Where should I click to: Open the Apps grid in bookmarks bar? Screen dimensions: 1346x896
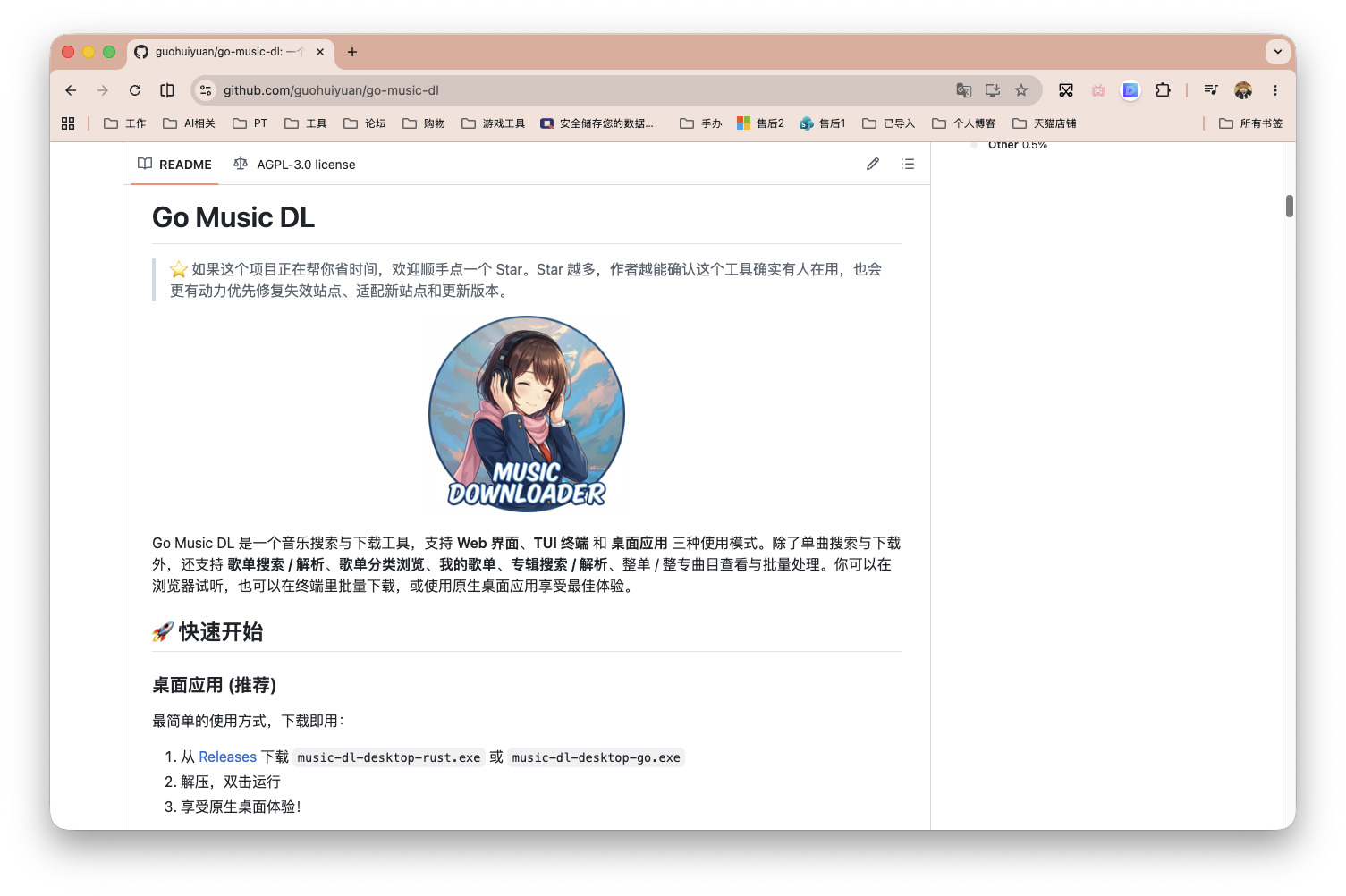click(68, 123)
